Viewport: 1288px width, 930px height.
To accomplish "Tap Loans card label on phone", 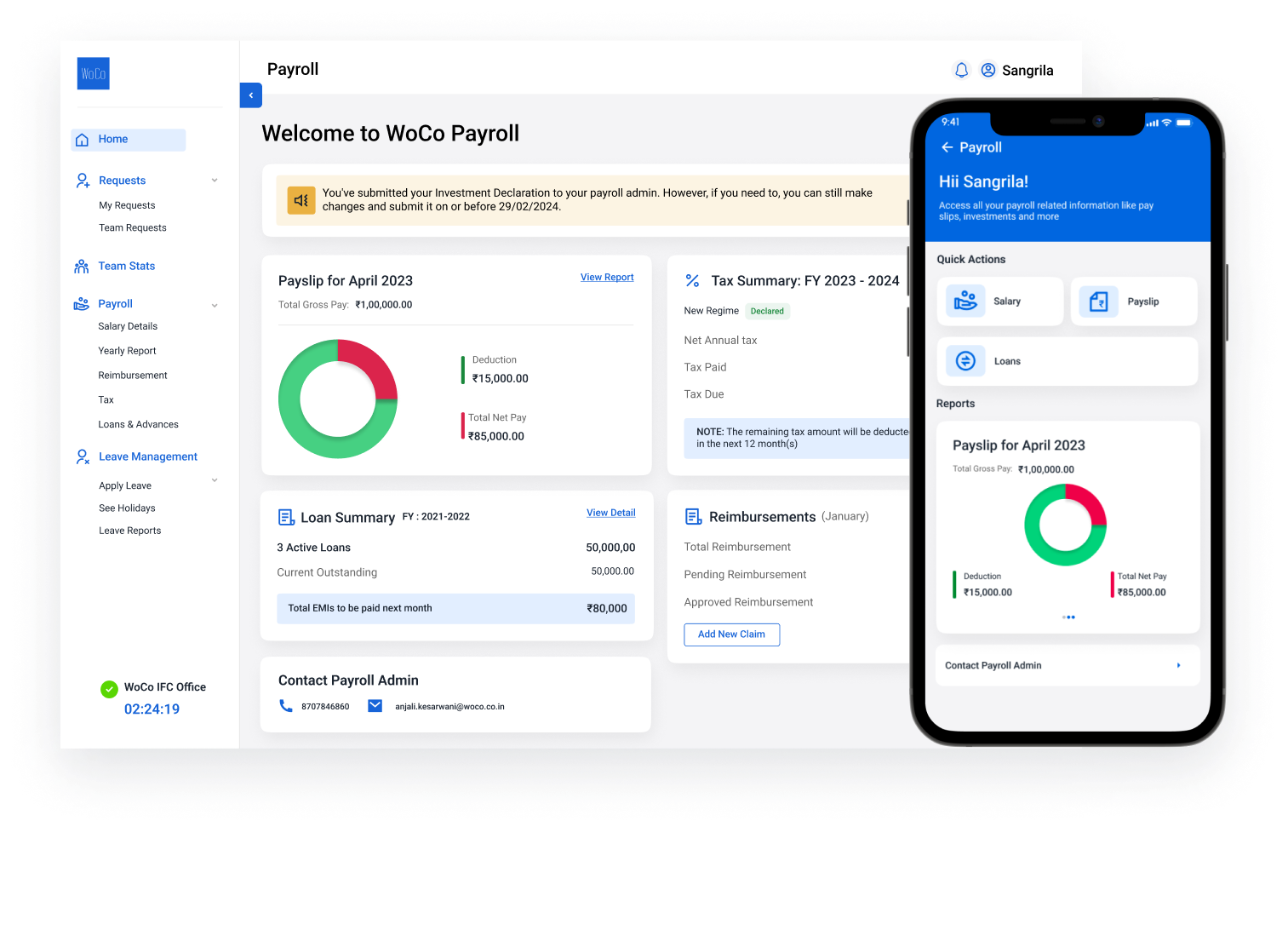I will click(x=1007, y=362).
